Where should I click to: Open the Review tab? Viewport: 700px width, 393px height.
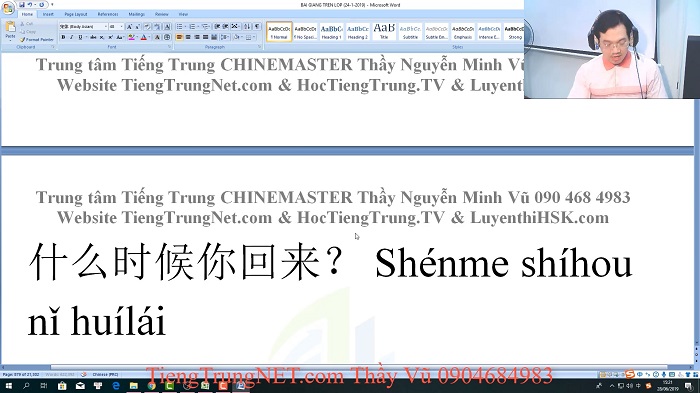162,14
